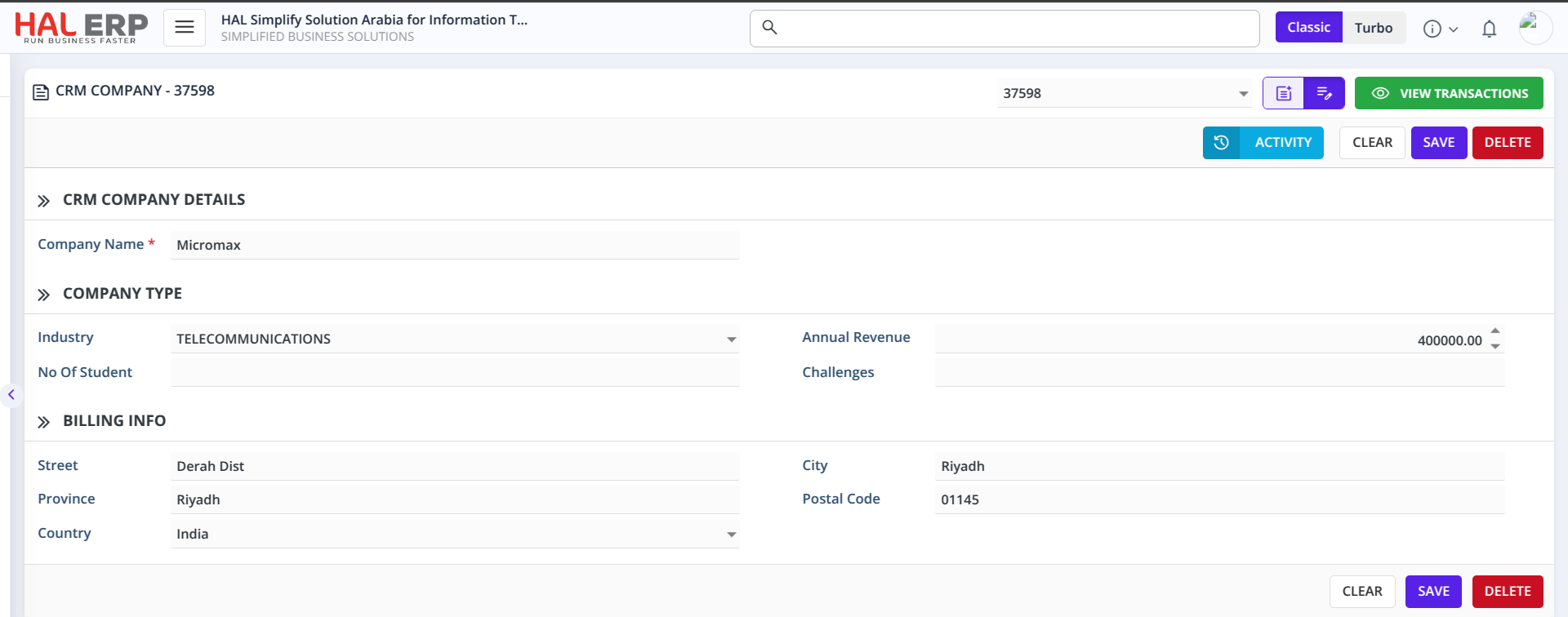This screenshot has width=1568, height=617.
Task: Open the record number 37598 dropdown
Action: 1243,94
